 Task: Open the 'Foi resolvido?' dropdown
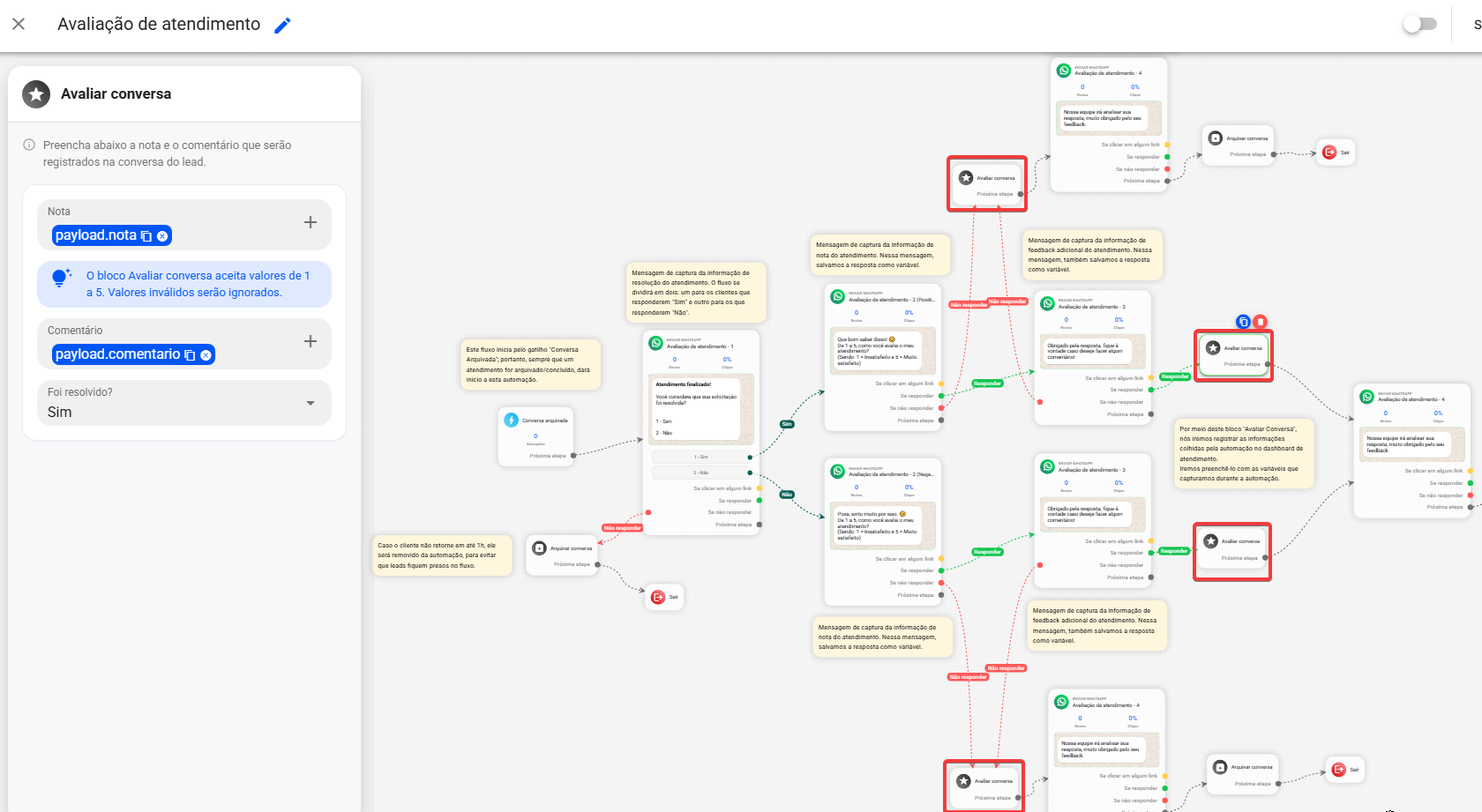click(x=184, y=403)
